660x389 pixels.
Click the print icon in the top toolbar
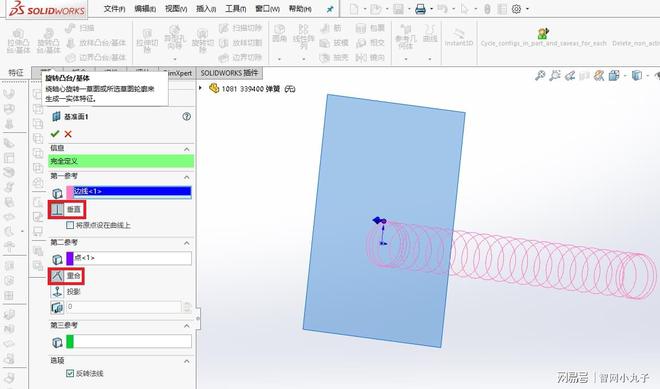coord(420,9)
